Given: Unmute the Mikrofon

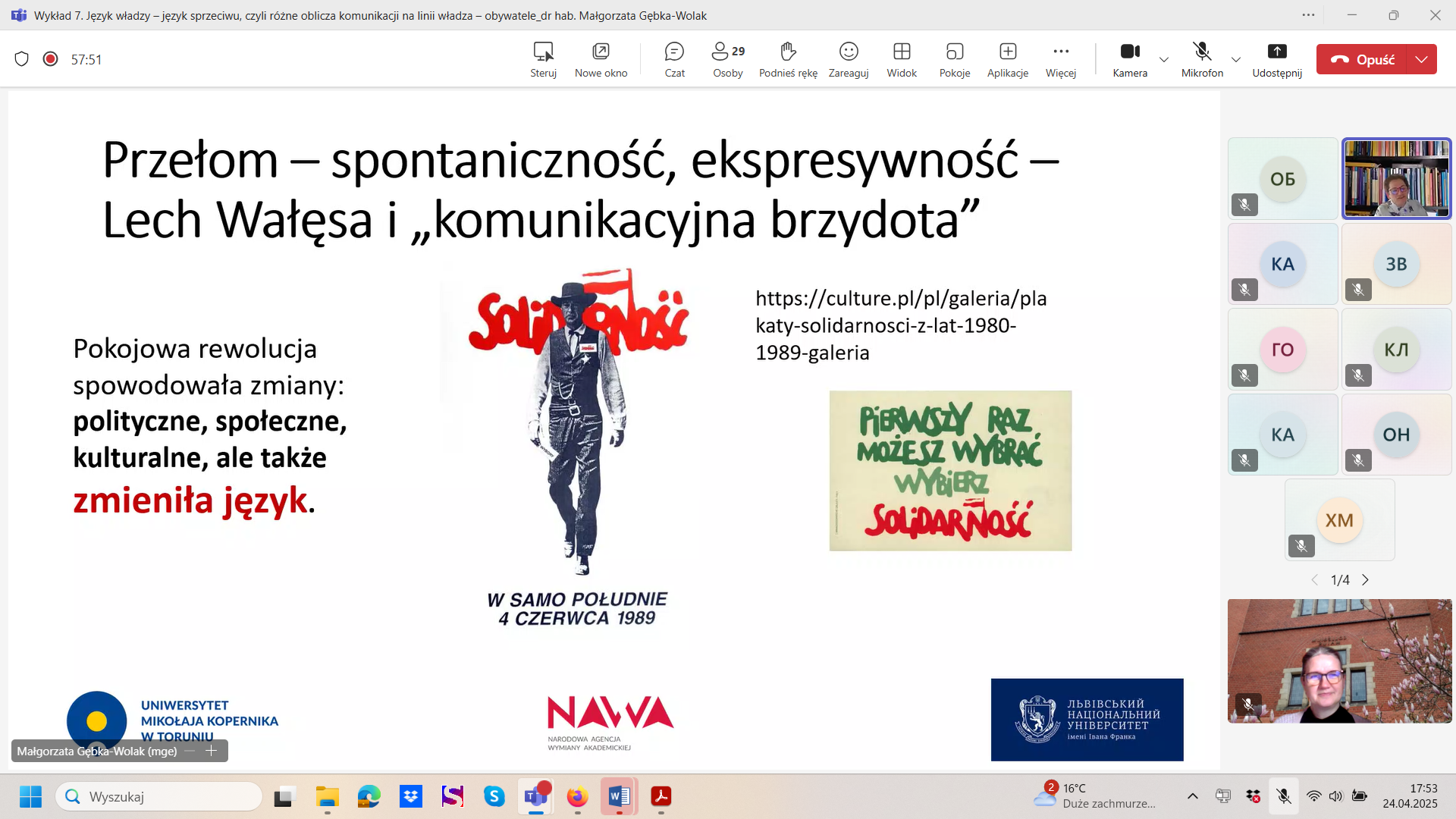Looking at the screenshot, I should [1201, 59].
